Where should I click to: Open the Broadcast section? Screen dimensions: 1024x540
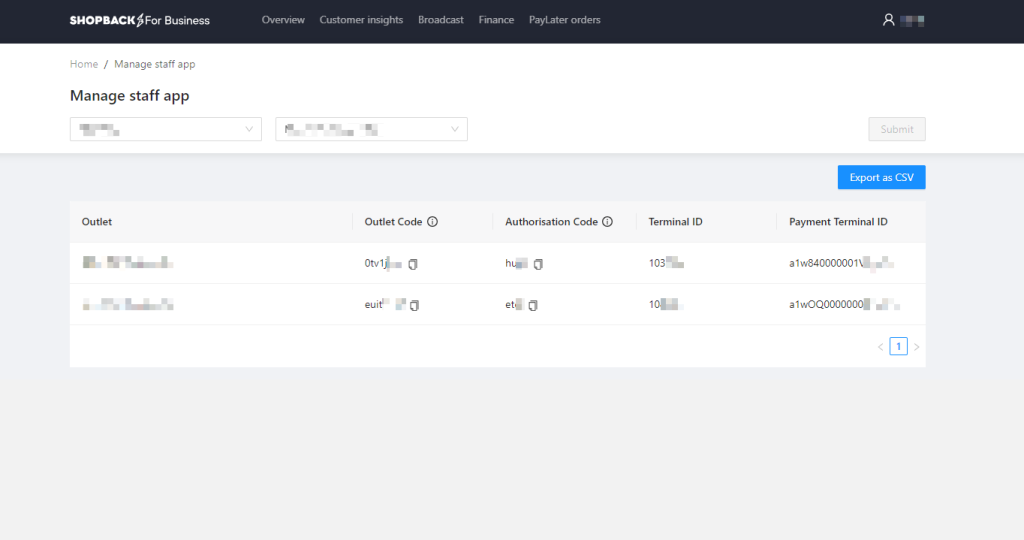click(x=441, y=20)
